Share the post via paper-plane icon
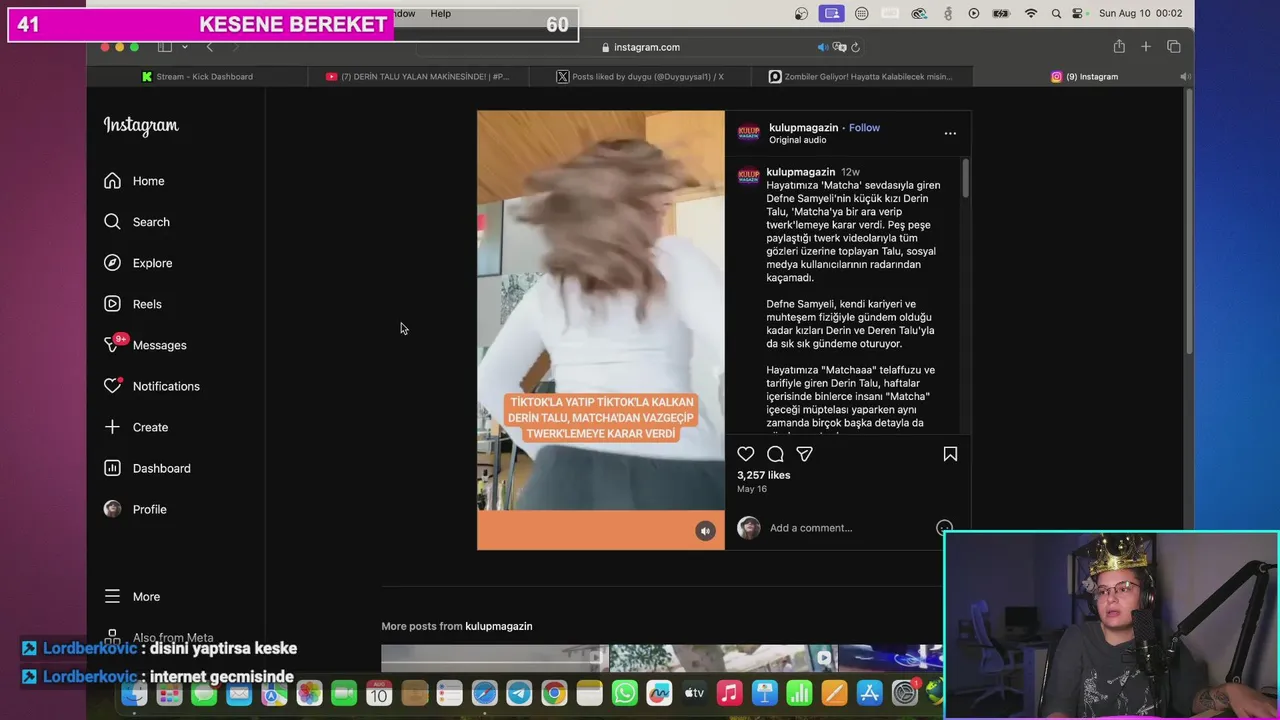This screenshot has width=1280, height=720. [804, 454]
